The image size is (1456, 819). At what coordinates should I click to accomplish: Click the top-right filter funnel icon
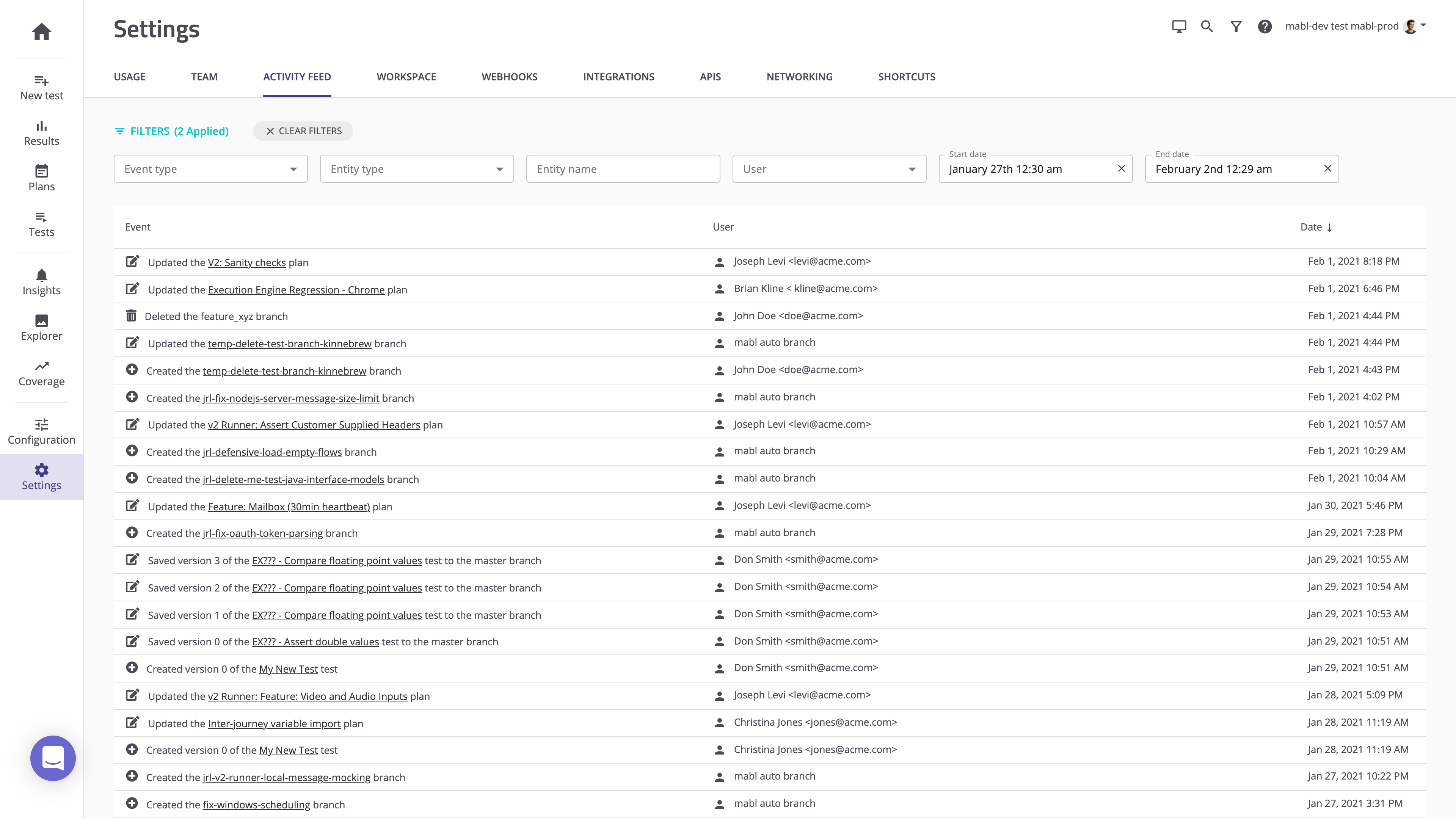coord(1236,27)
